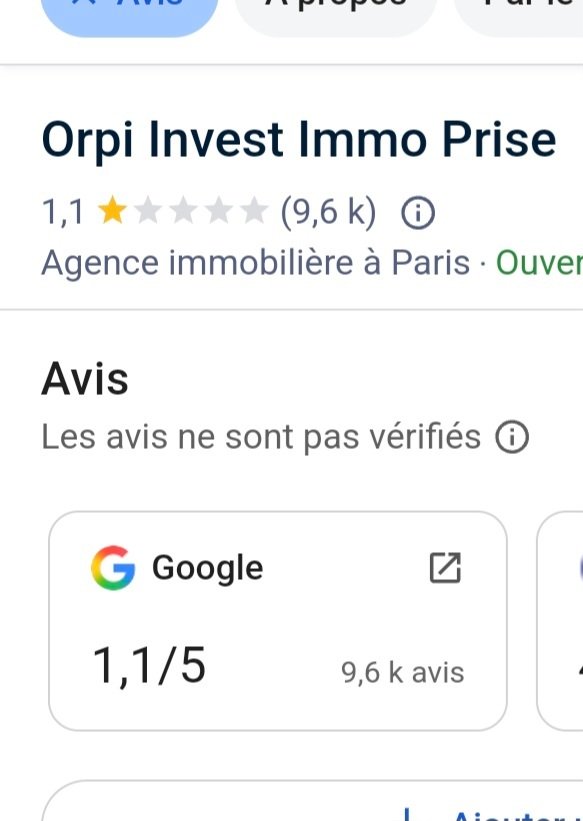Open the (9,6 k) reviews count link
The width and height of the screenshot is (583, 821).
tap(328, 212)
